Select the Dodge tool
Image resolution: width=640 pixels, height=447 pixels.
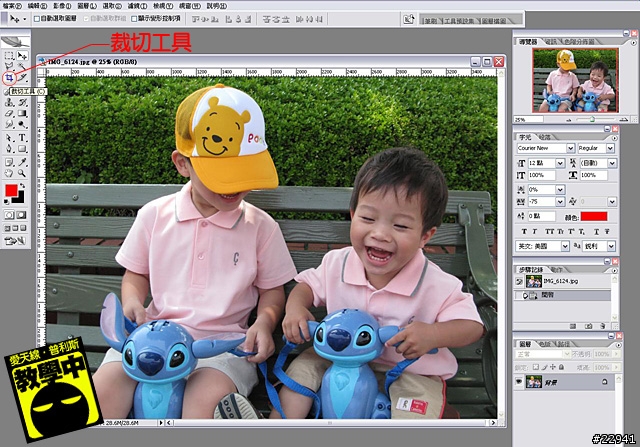tap(22, 124)
